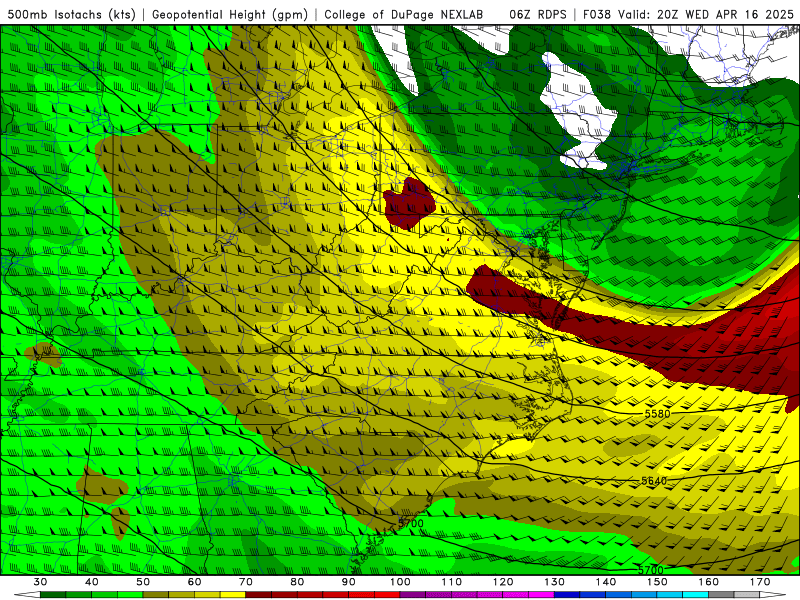Click the 110 knot value on the color scale

click(x=452, y=582)
